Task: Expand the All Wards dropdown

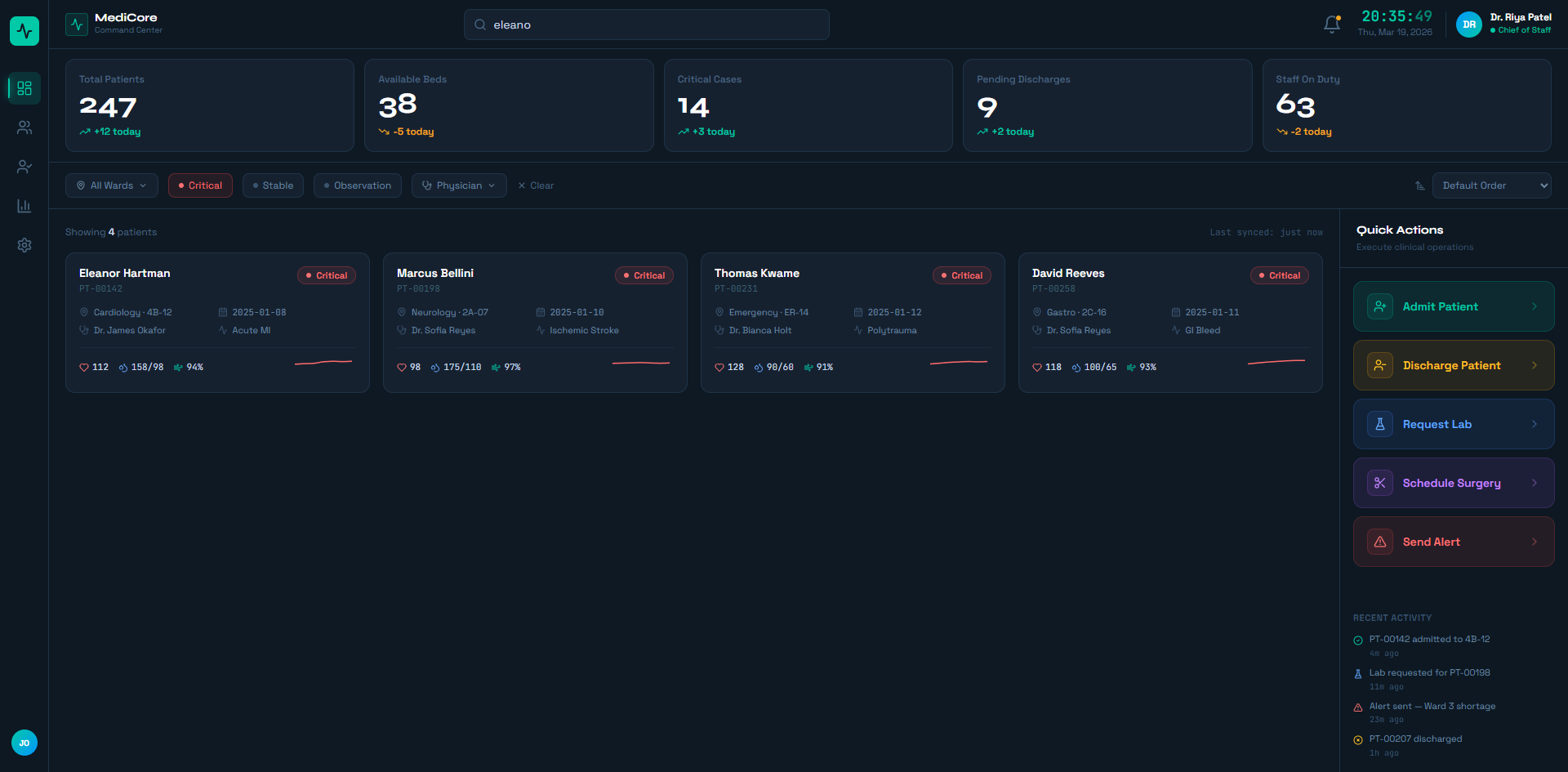Action: point(112,185)
